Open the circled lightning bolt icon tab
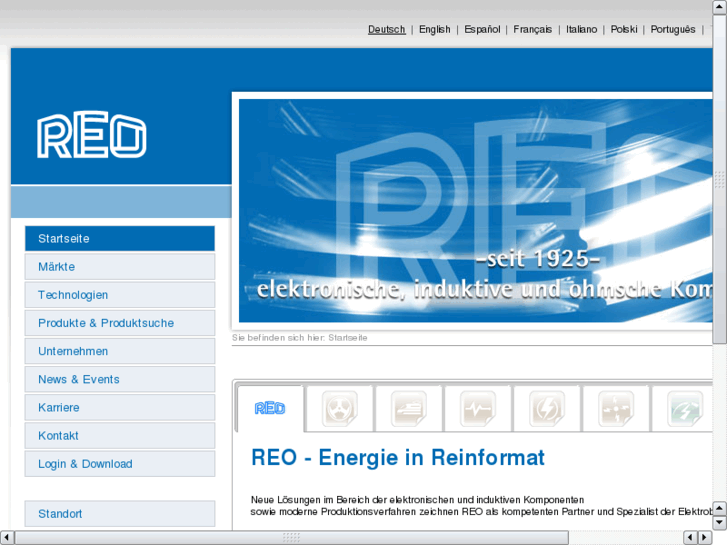This screenshot has width=727, height=545. click(x=547, y=409)
